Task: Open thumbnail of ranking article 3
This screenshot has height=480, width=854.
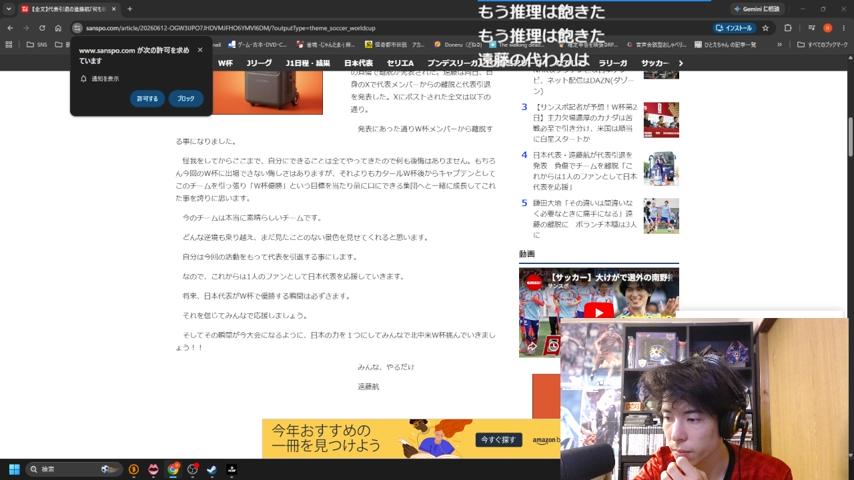Action: pyautogui.click(x=661, y=120)
